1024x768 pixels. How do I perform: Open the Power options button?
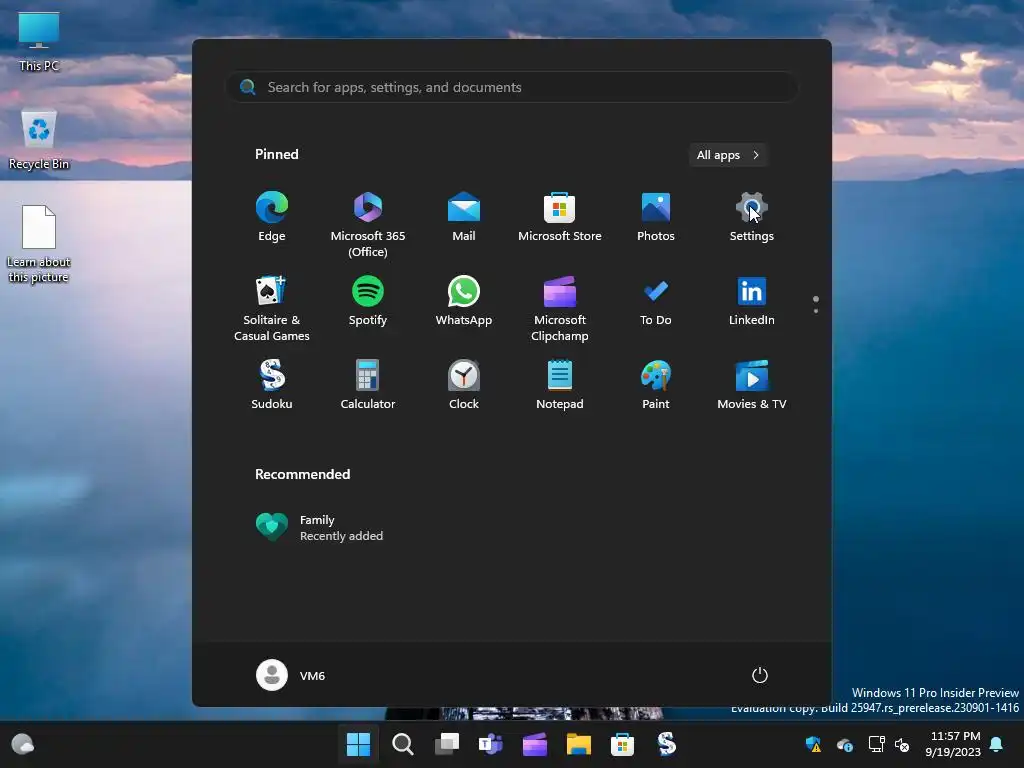tap(760, 675)
